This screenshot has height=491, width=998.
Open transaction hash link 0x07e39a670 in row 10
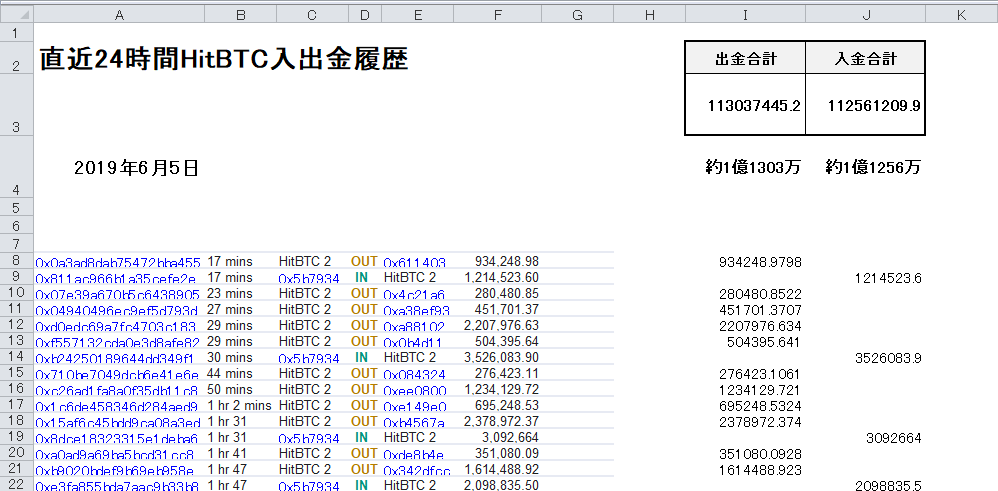click(x=118, y=294)
